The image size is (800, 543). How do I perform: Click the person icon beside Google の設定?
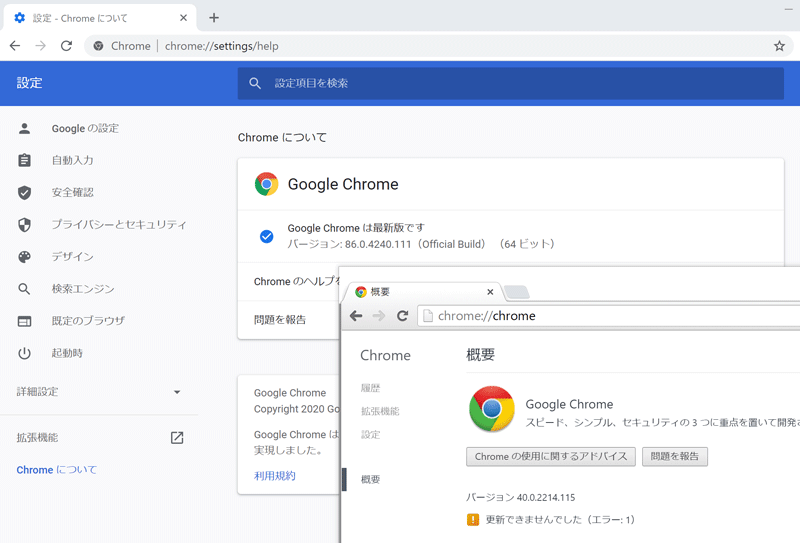point(24,128)
